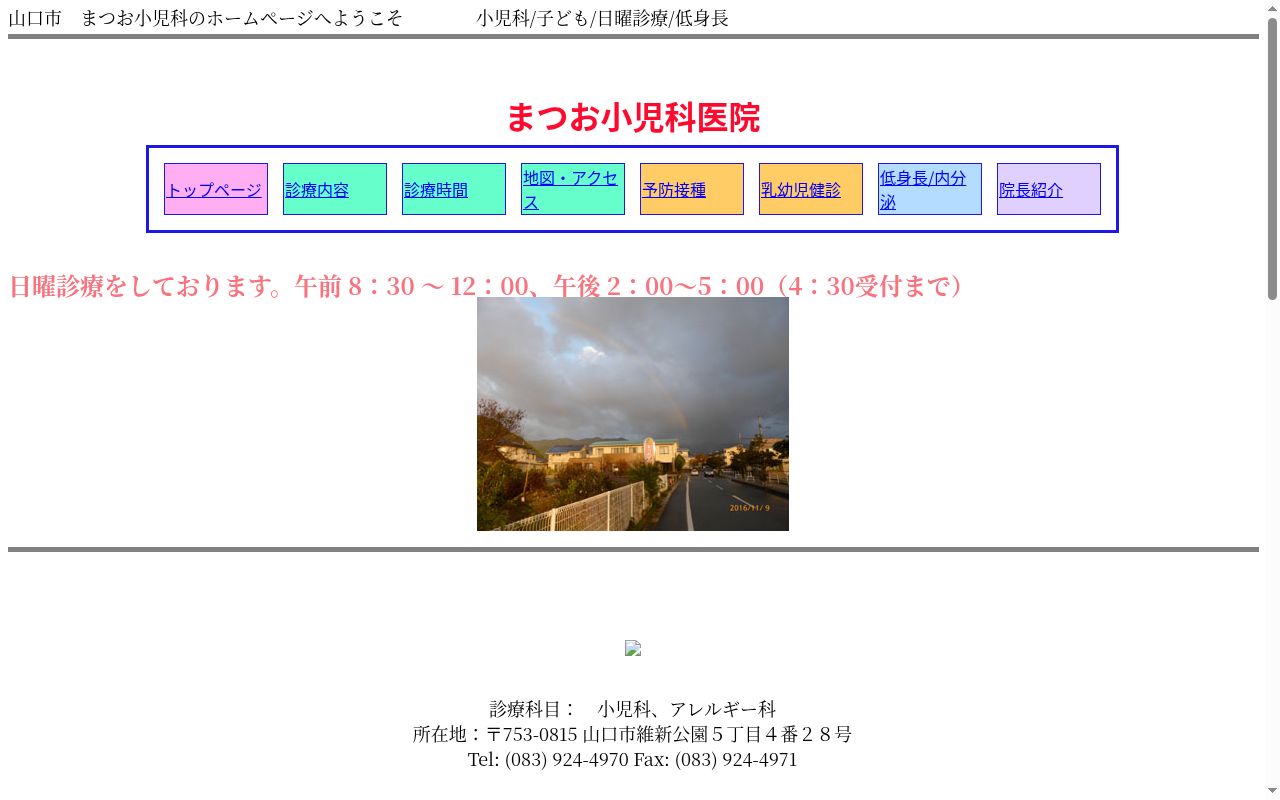Open the トップページ navigation link

215,190
